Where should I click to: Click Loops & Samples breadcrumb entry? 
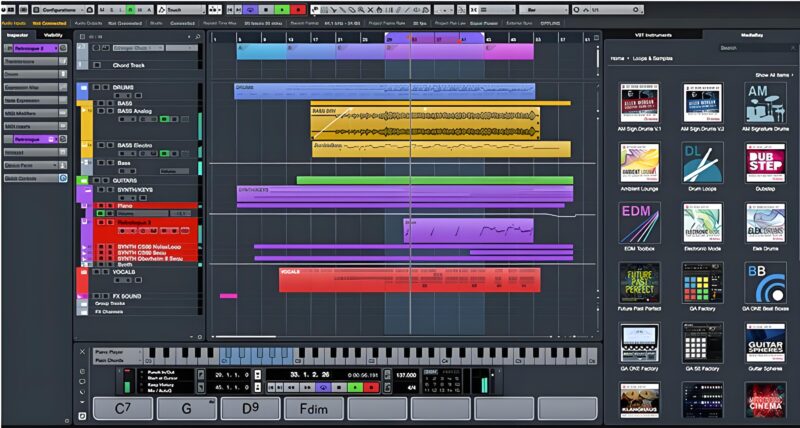coord(653,59)
